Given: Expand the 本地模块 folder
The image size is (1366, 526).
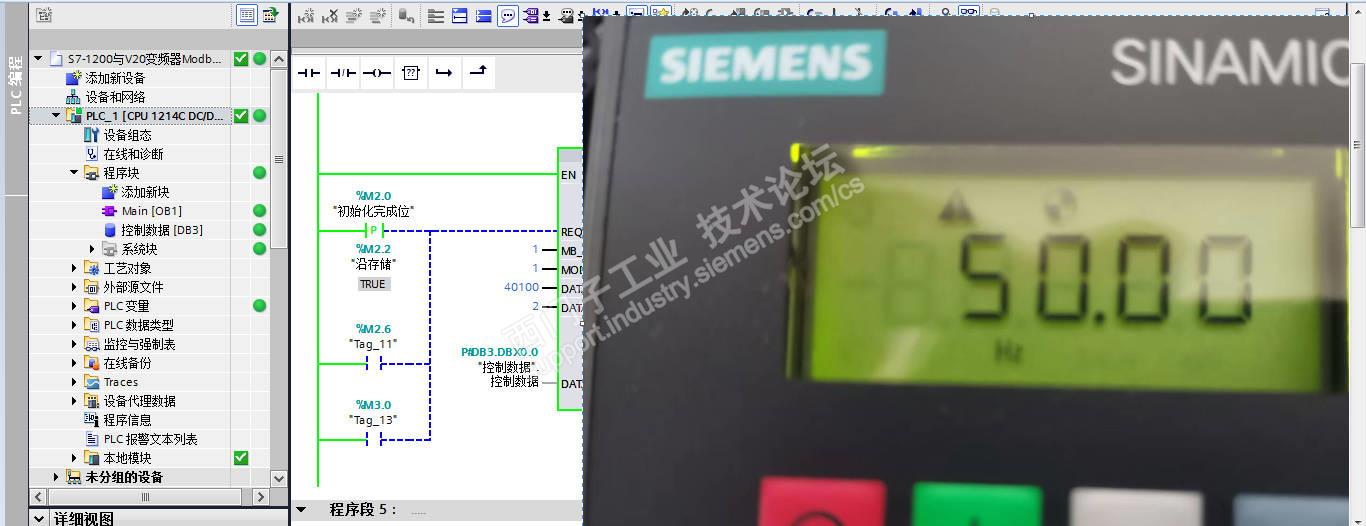Looking at the screenshot, I should [x=74, y=458].
